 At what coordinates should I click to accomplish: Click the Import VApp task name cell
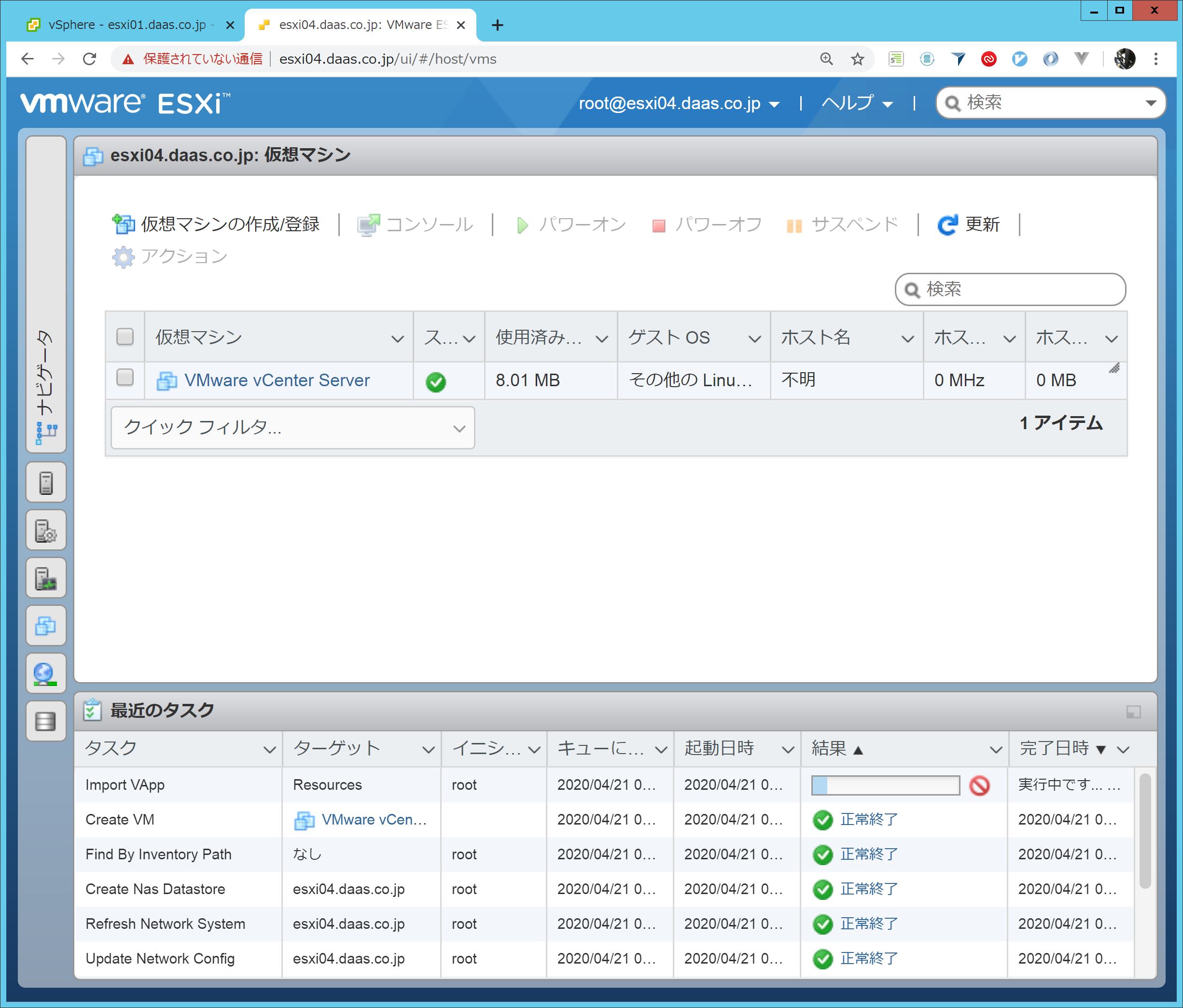click(178, 785)
